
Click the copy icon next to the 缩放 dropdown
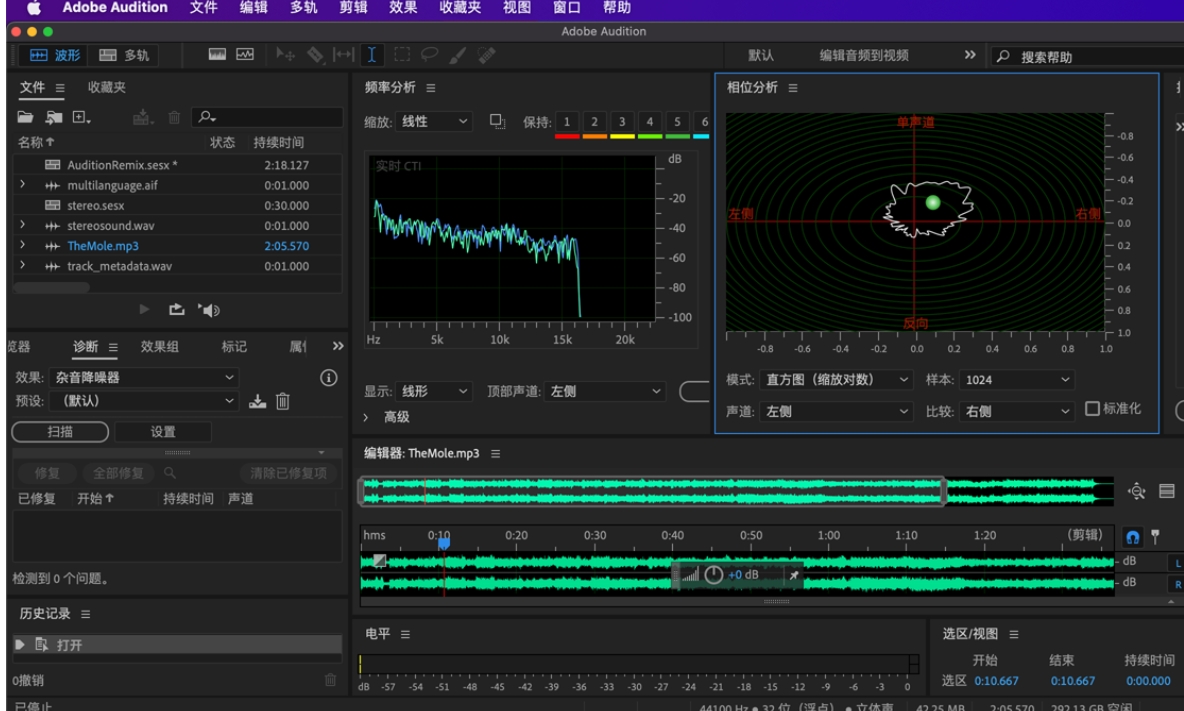pyautogui.click(x=497, y=121)
